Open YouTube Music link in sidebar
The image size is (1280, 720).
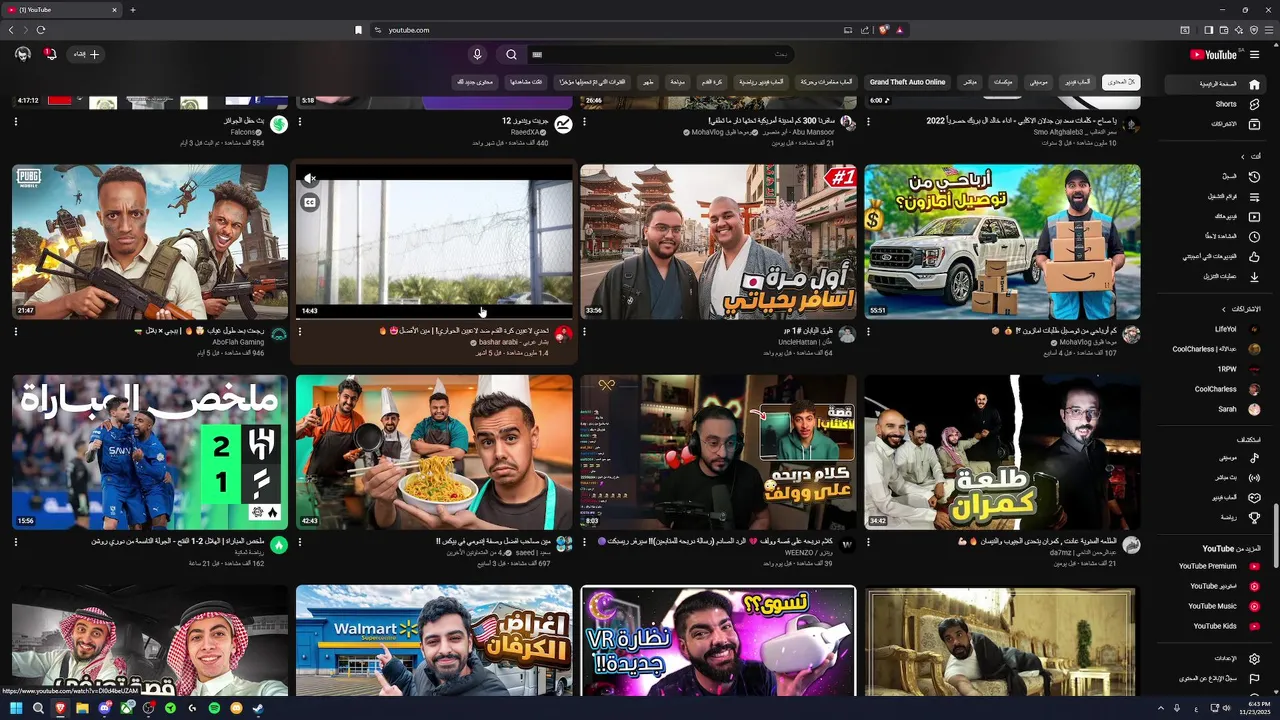point(1212,606)
